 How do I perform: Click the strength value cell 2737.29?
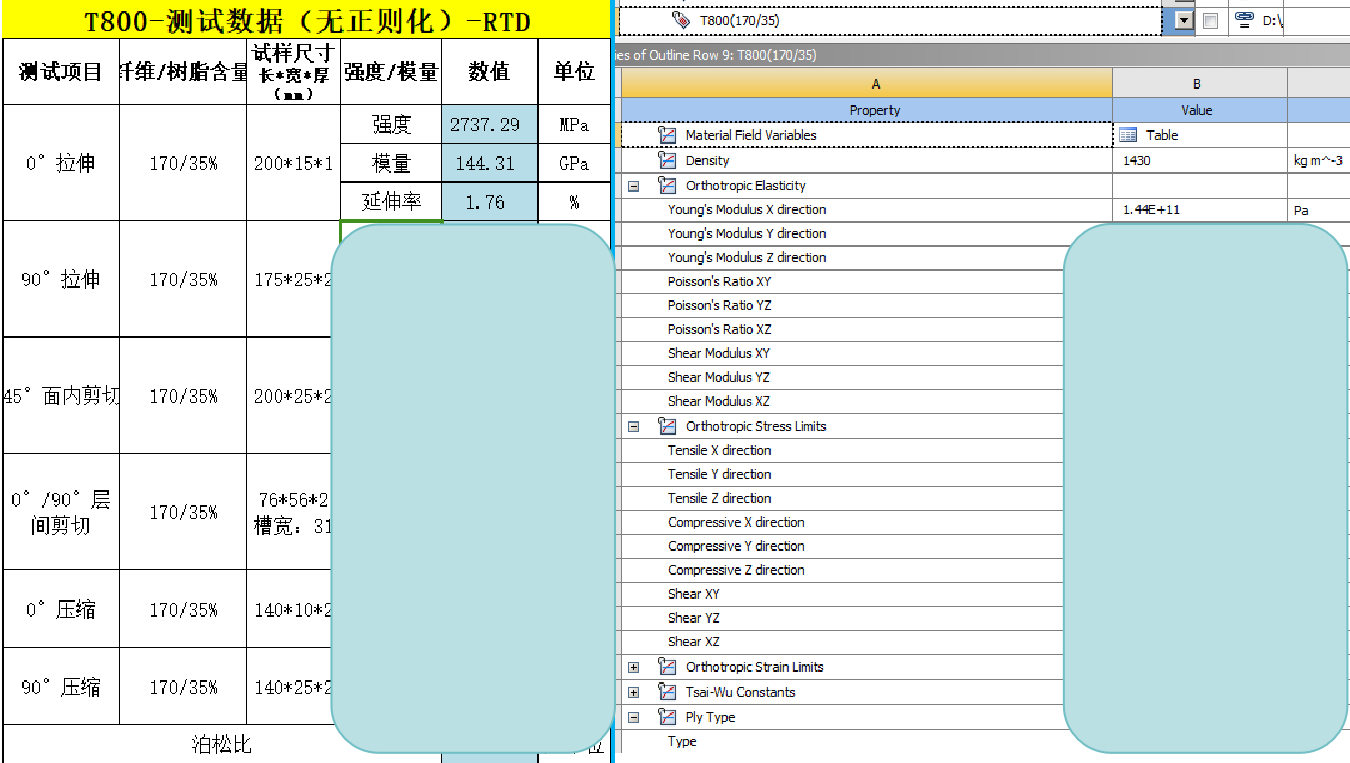click(489, 124)
